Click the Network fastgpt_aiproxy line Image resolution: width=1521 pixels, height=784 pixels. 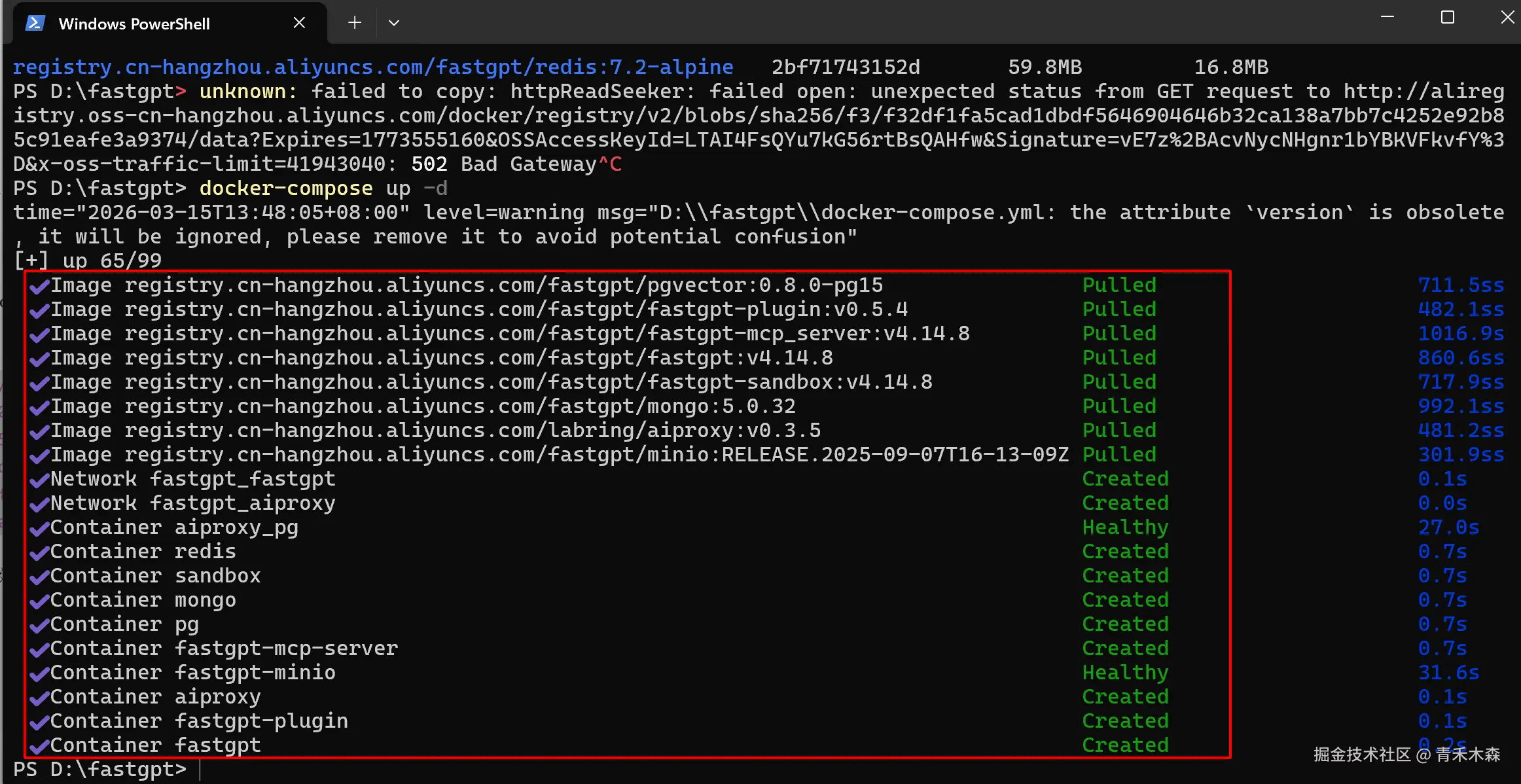click(x=192, y=503)
